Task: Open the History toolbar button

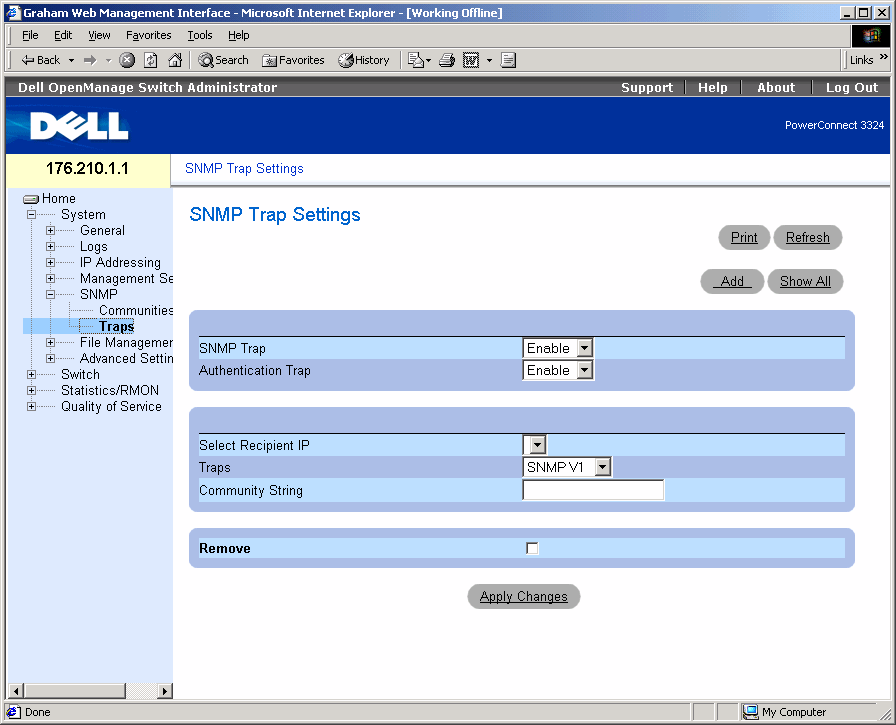Action: (x=363, y=60)
